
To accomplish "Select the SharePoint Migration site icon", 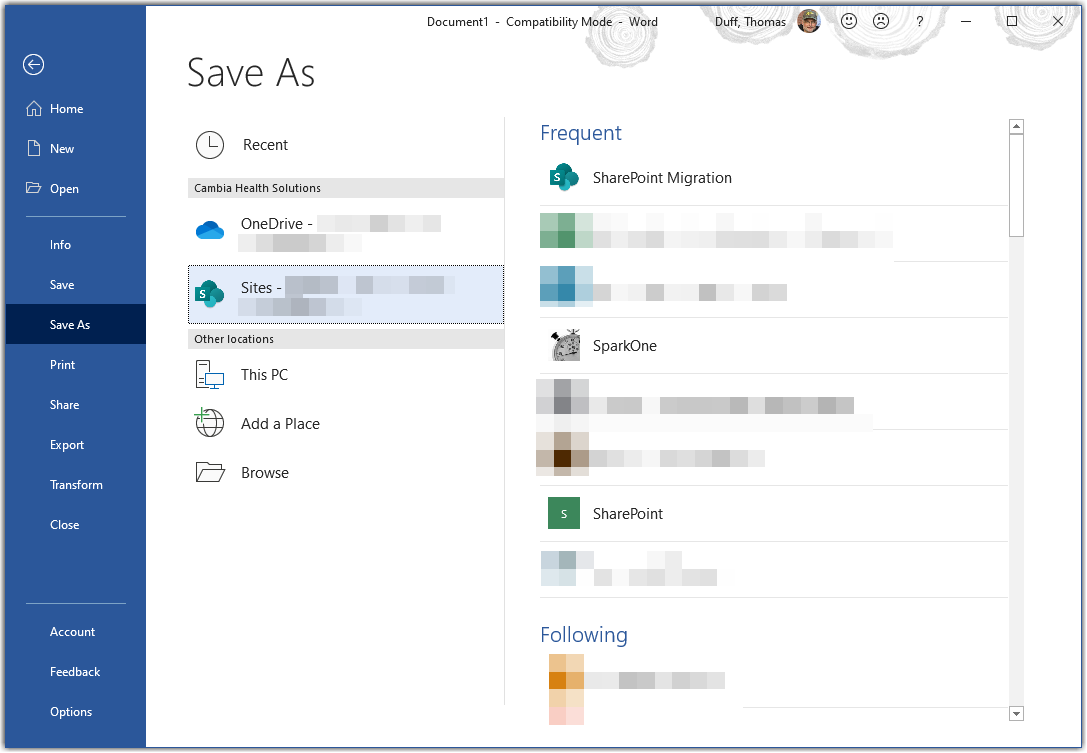I will click(x=563, y=176).
